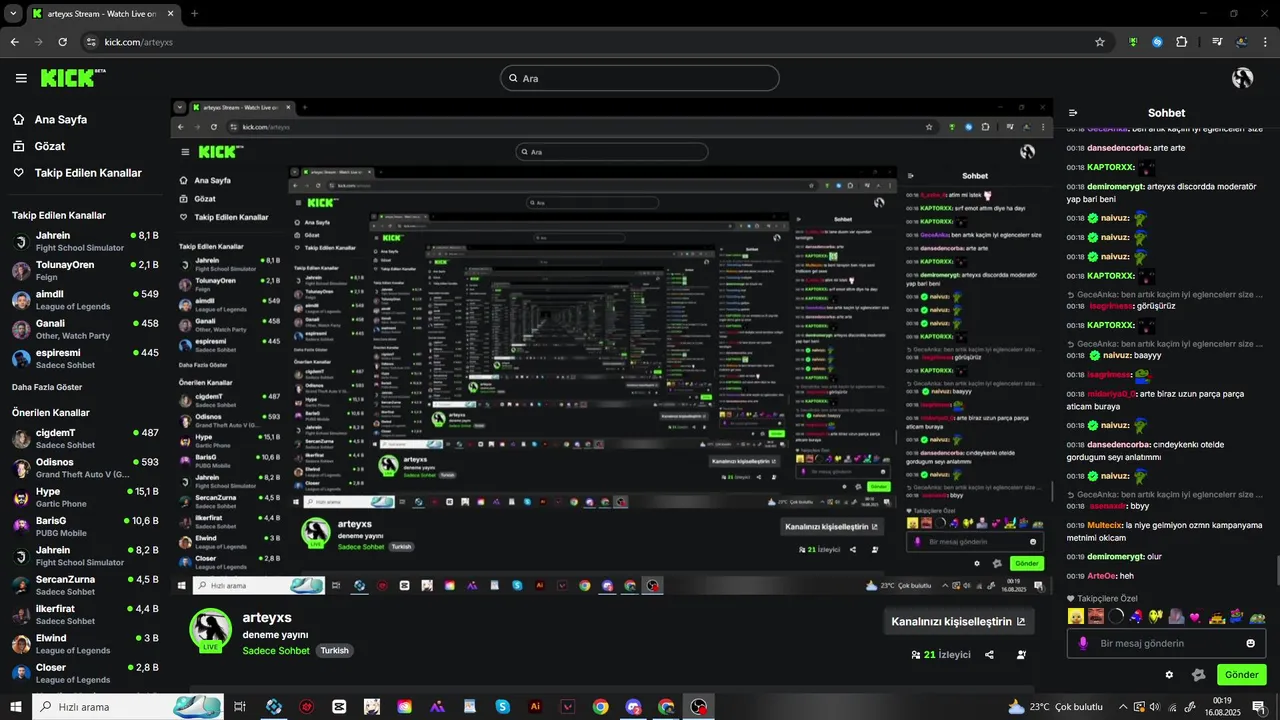The width and height of the screenshot is (1280, 720).
Task: Click demiromerygt olur chat message
Action: [1114, 556]
